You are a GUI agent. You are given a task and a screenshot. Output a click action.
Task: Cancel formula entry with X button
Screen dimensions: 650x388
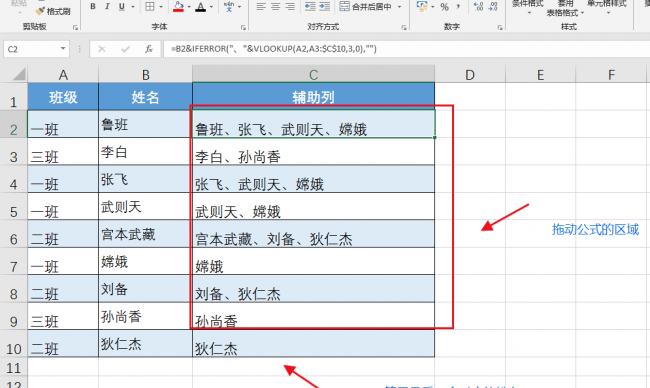[102, 49]
